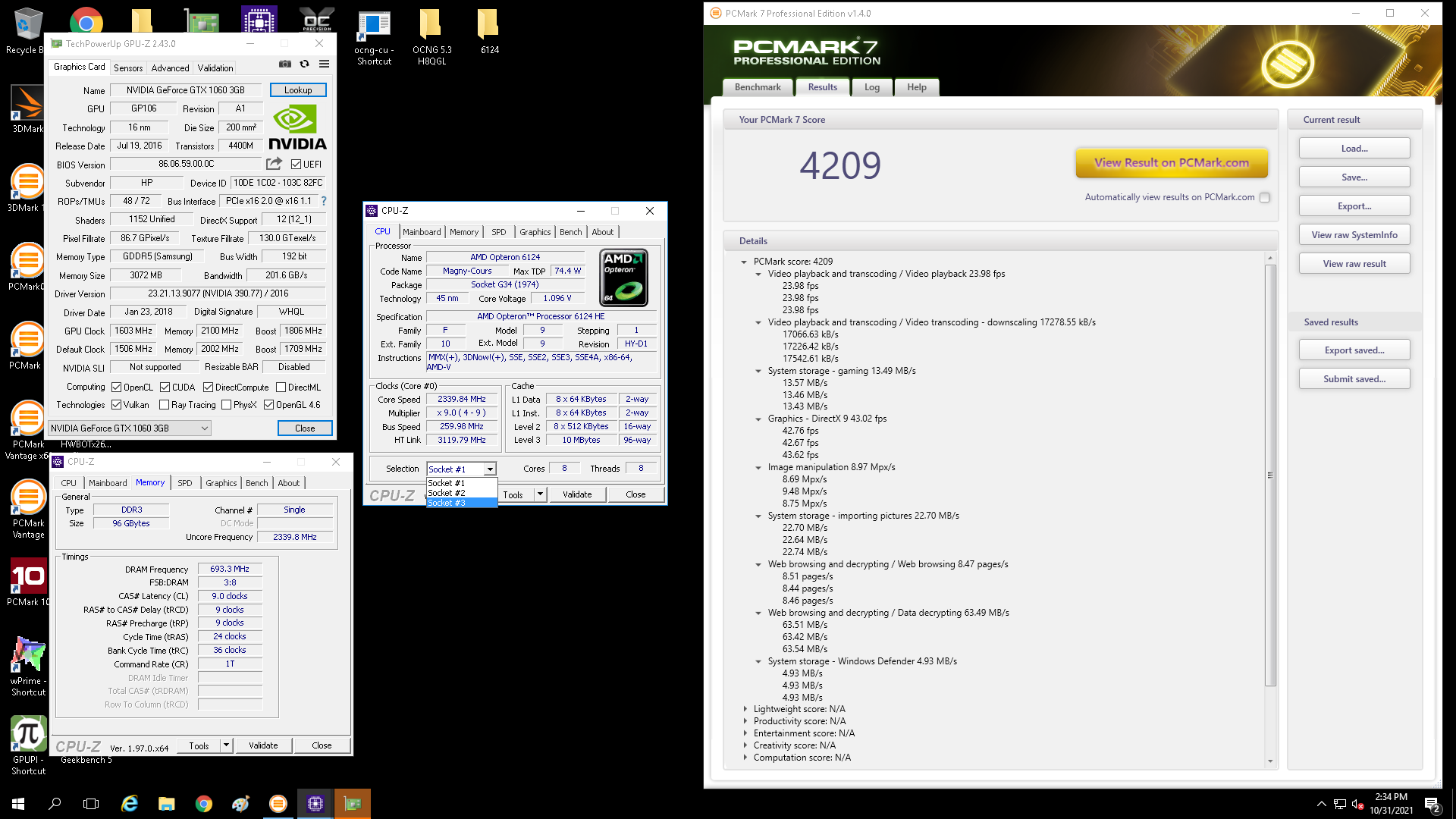This screenshot has width=1456, height=819.
Task: Open the notification center icon
Action: pyautogui.click(x=1433, y=804)
